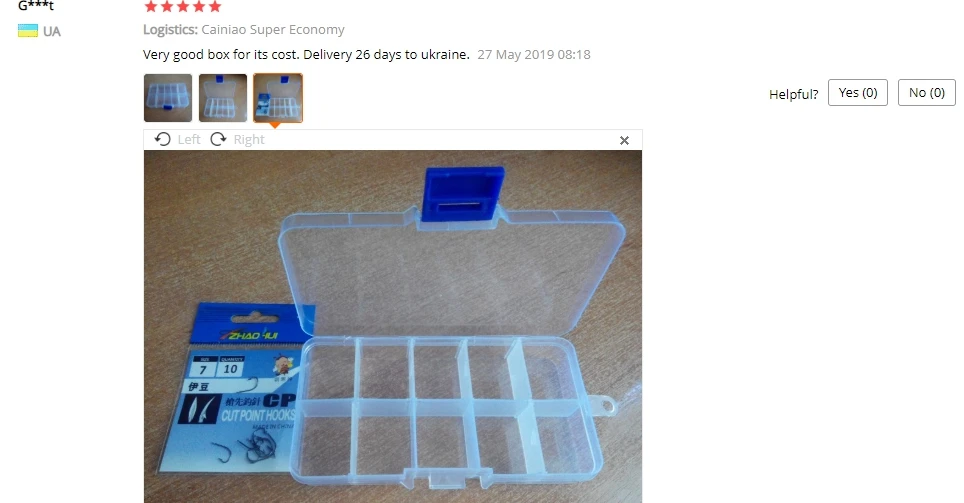The width and height of the screenshot is (964, 503).
Task: Open the first thumbnail of closed box
Action: [x=168, y=98]
